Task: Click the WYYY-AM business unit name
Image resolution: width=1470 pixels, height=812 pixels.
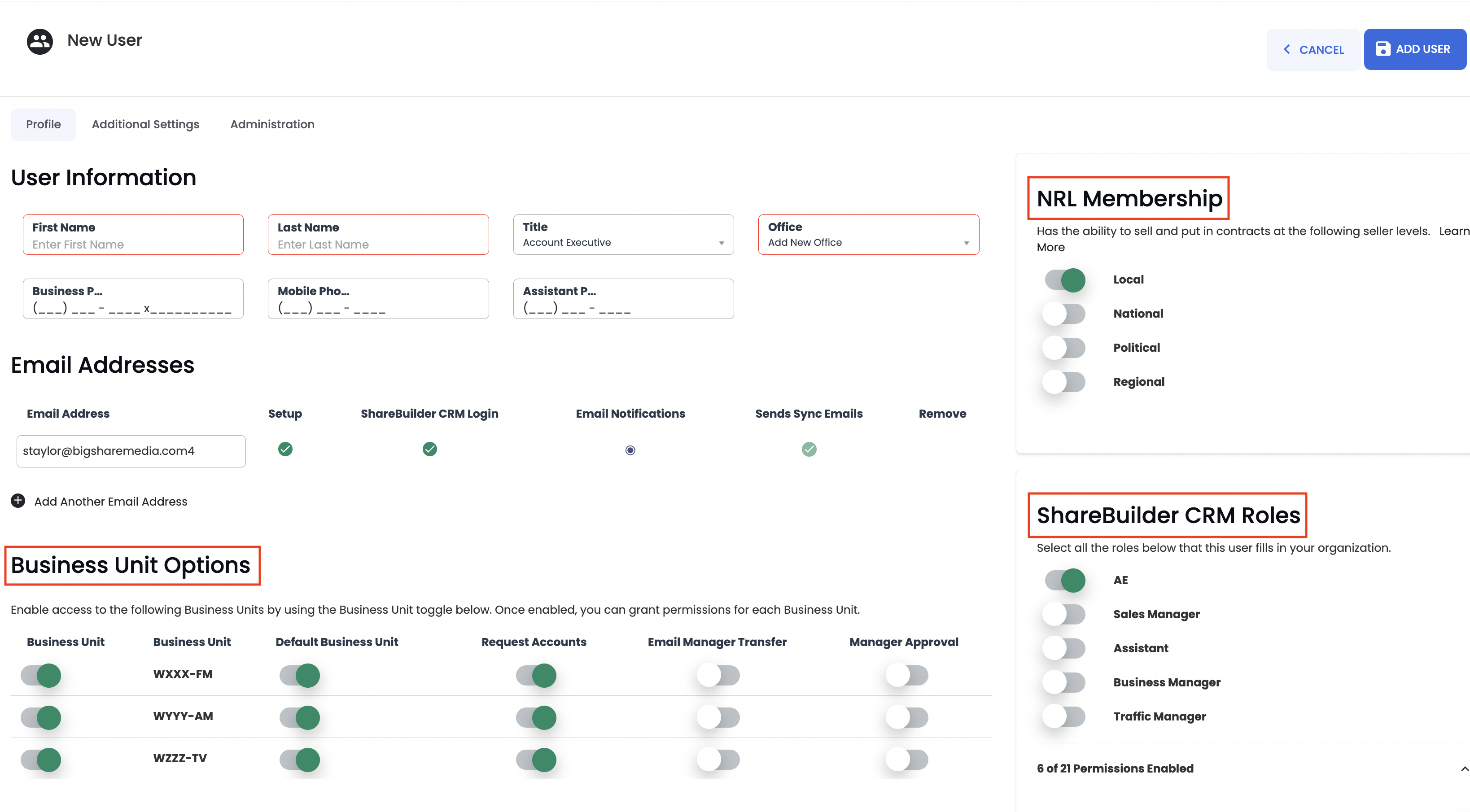Action: pyautogui.click(x=183, y=716)
